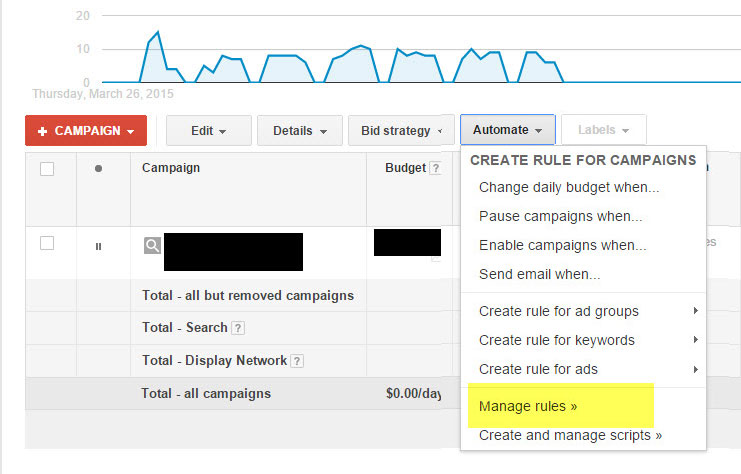Select Create and manage scripts entry
Viewport: 741px width, 474px height.
(x=570, y=435)
